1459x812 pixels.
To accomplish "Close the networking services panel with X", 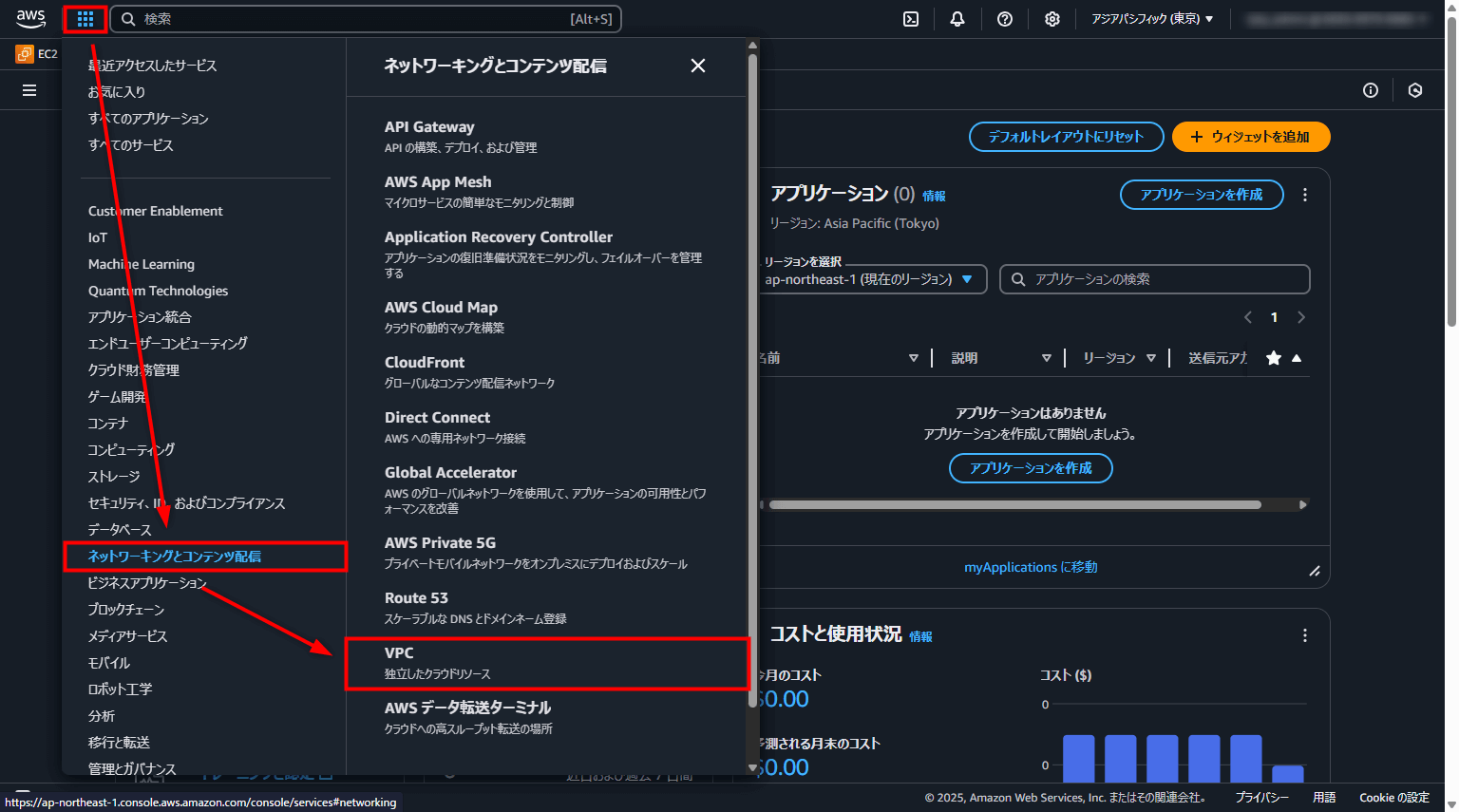I will point(698,66).
